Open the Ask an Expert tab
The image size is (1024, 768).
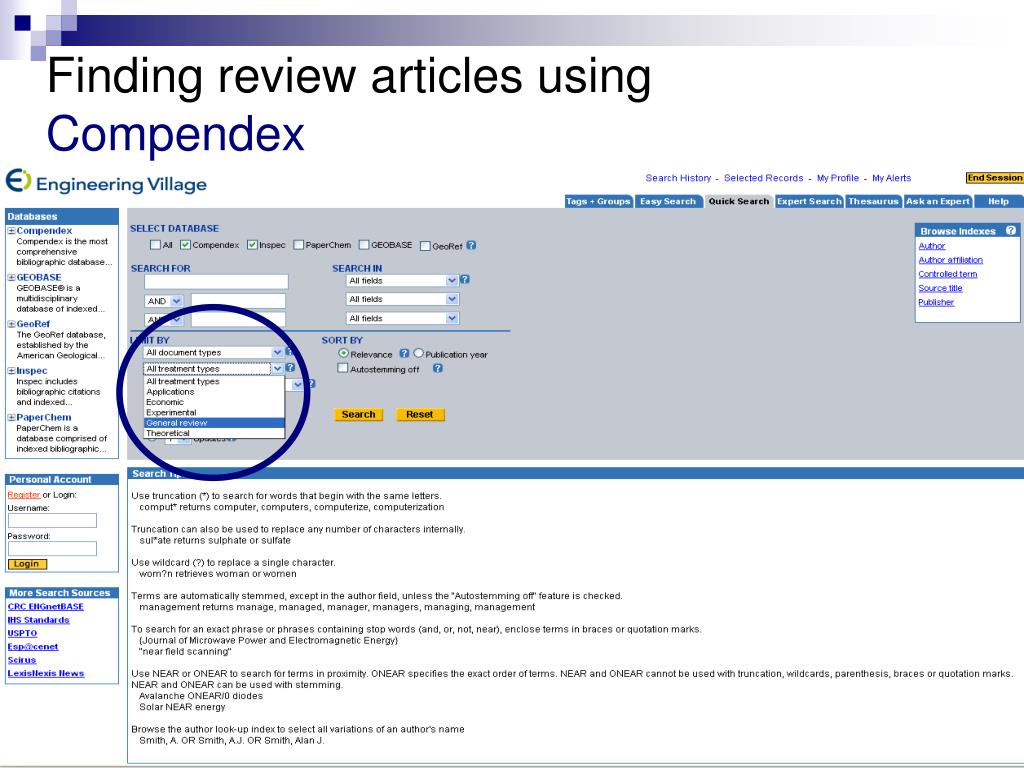[x=938, y=201]
